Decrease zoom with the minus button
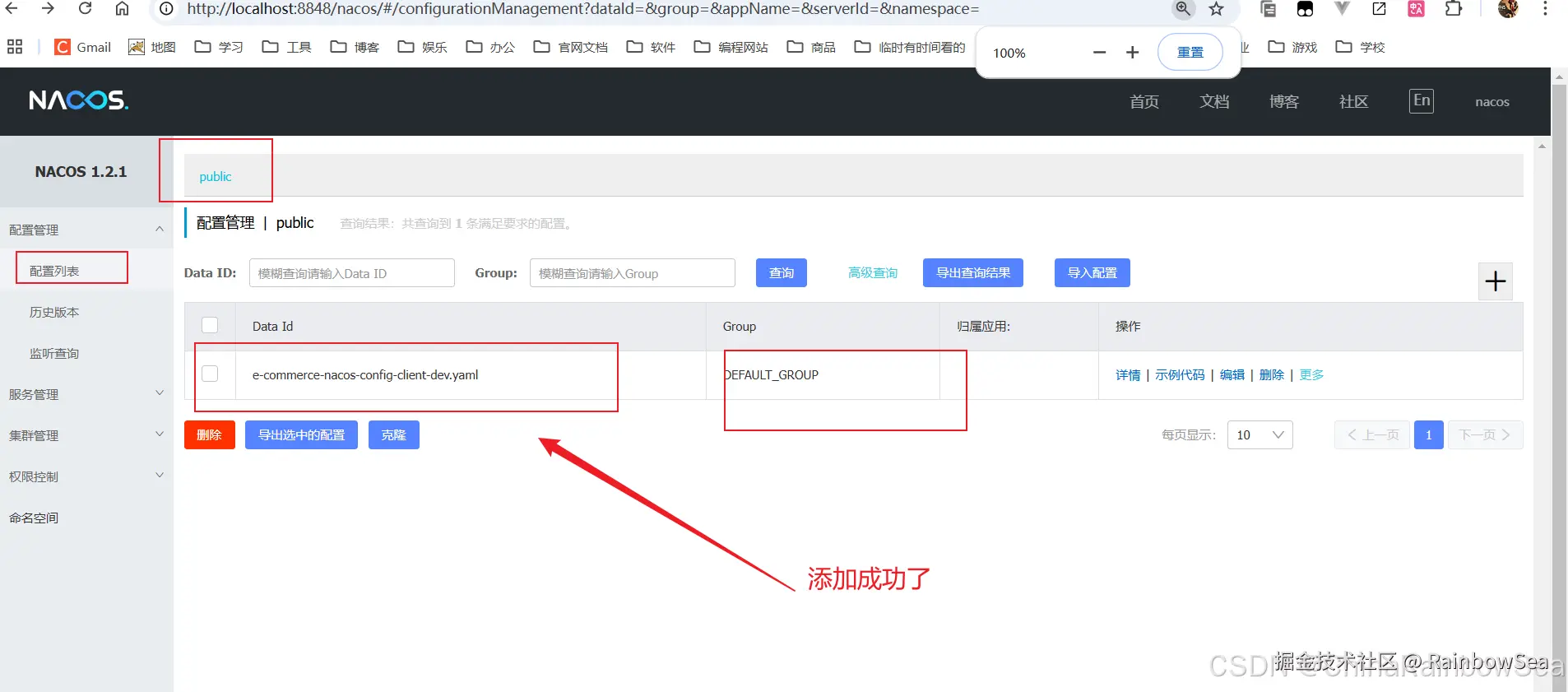The image size is (1568, 692). (x=1099, y=53)
